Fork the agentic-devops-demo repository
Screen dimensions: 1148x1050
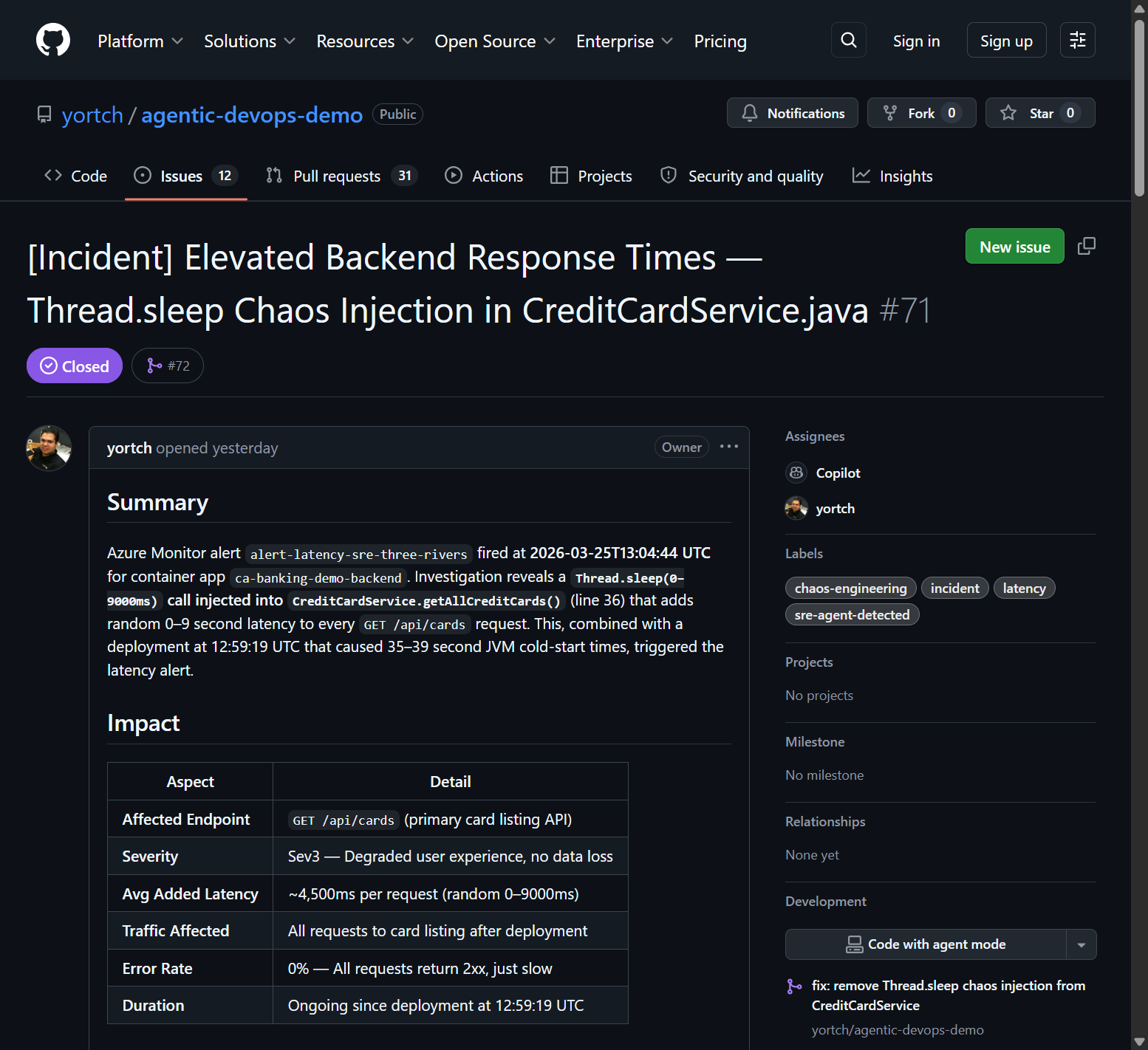click(x=921, y=112)
